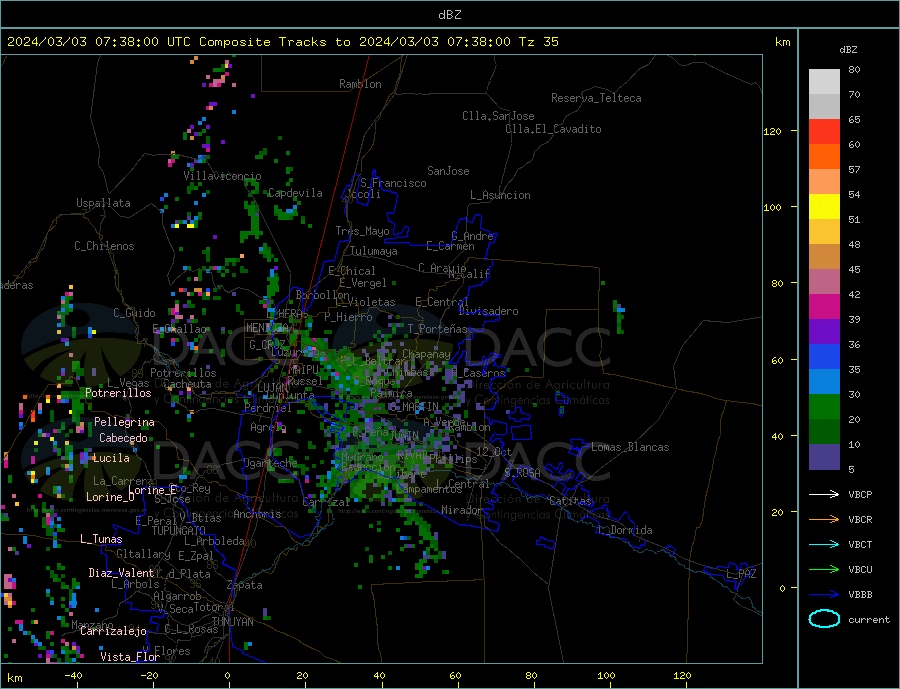Click the 'Clla.El_Cavadito' map label
The width and height of the screenshot is (900, 689).
click(x=553, y=129)
